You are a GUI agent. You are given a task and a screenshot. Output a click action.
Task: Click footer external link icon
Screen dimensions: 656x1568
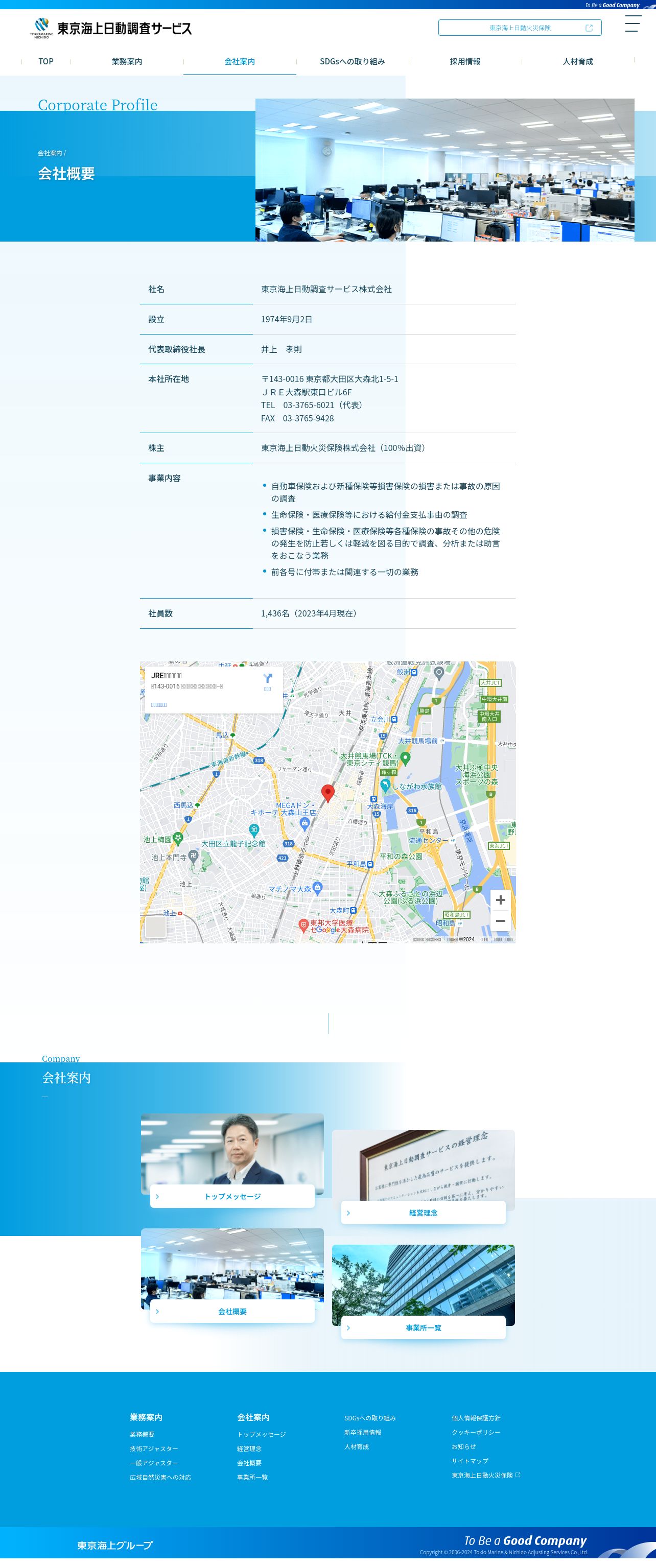pyautogui.click(x=518, y=1476)
